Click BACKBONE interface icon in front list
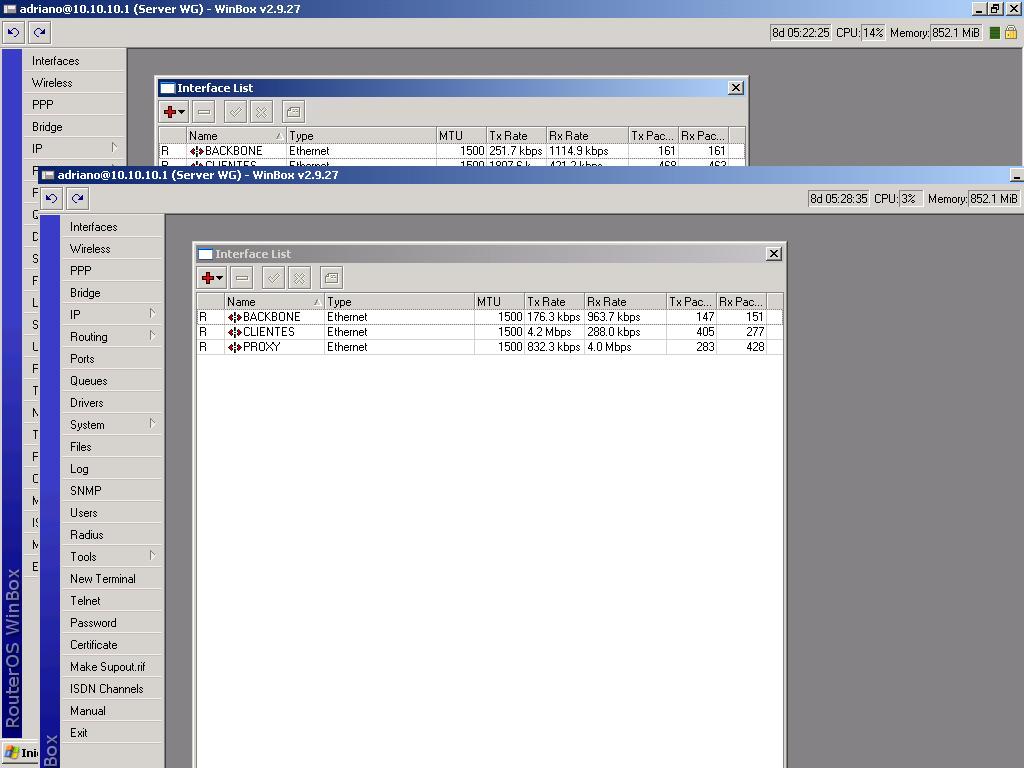The height and width of the screenshot is (768, 1024). click(234, 317)
